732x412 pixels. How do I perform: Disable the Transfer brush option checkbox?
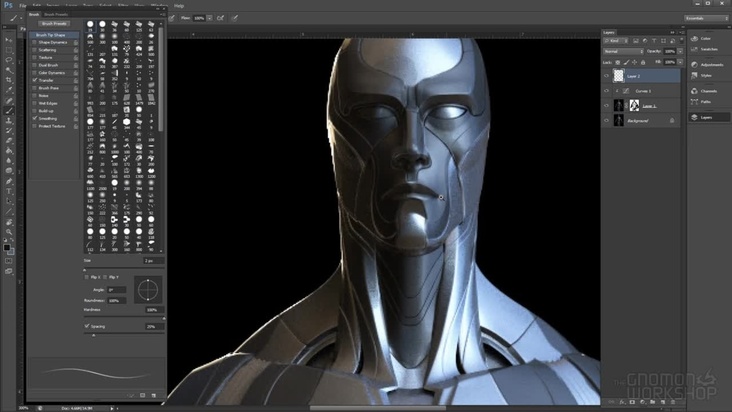35,80
